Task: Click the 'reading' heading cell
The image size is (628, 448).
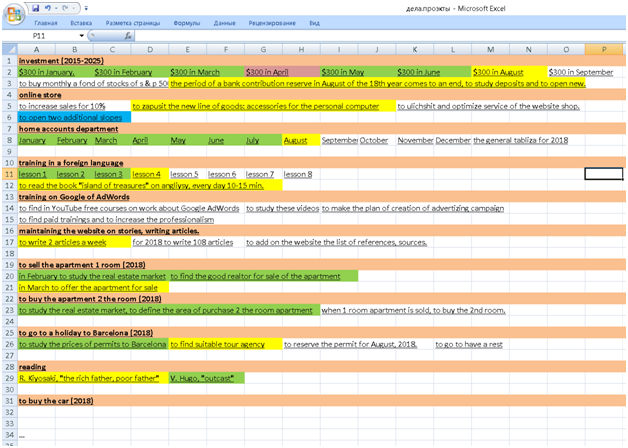Action: coord(32,367)
